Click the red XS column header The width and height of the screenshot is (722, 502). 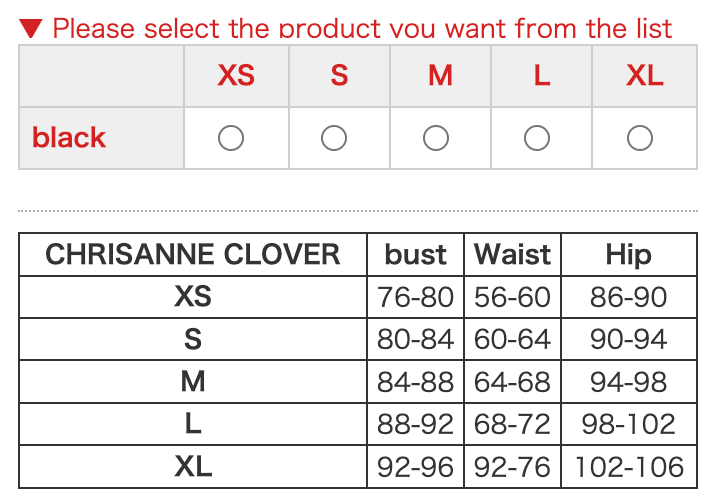236,76
